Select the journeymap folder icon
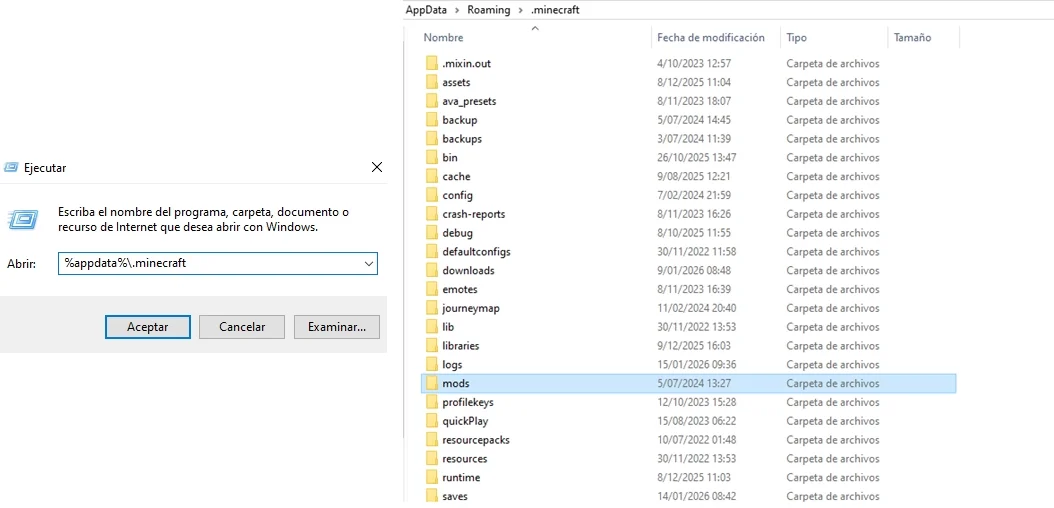The height and width of the screenshot is (508, 1054). click(x=432, y=308)
